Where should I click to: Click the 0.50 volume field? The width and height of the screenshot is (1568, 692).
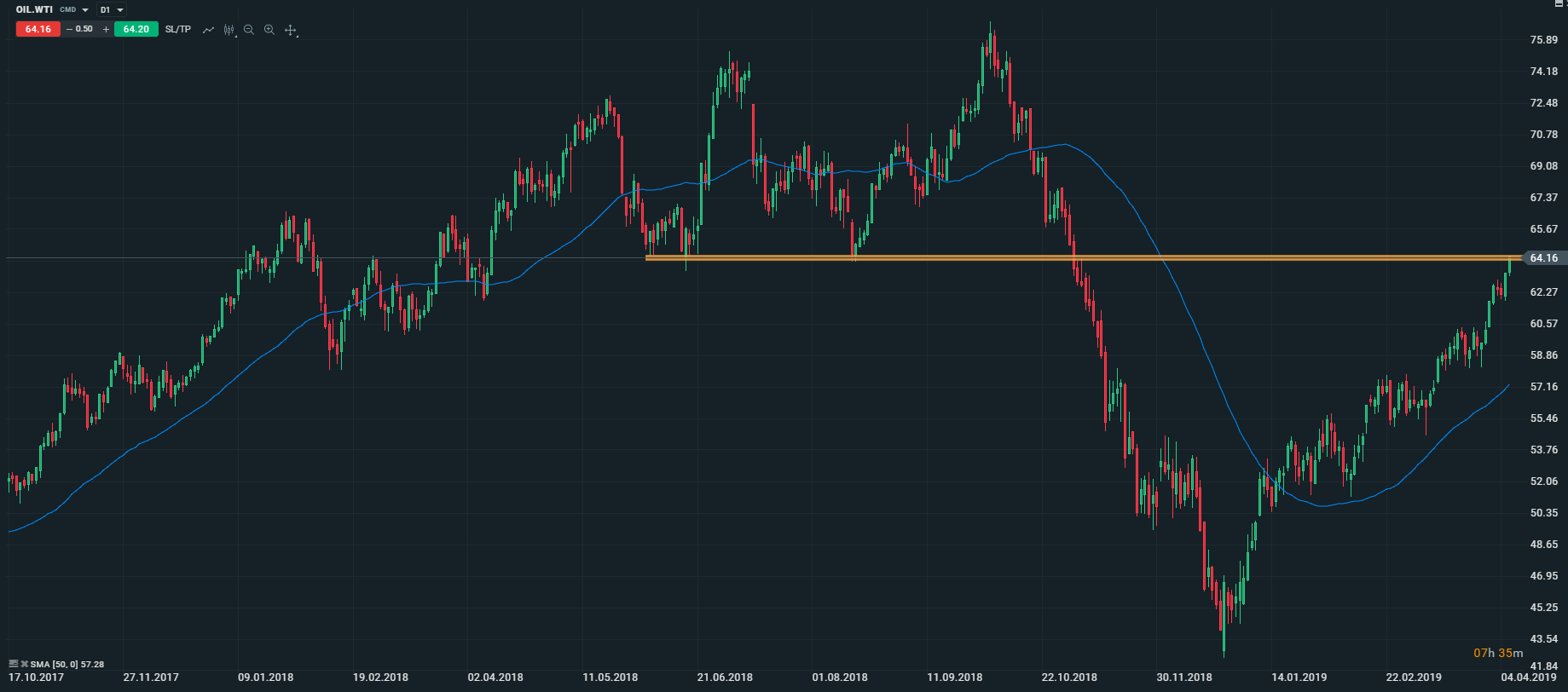(84, 29)
